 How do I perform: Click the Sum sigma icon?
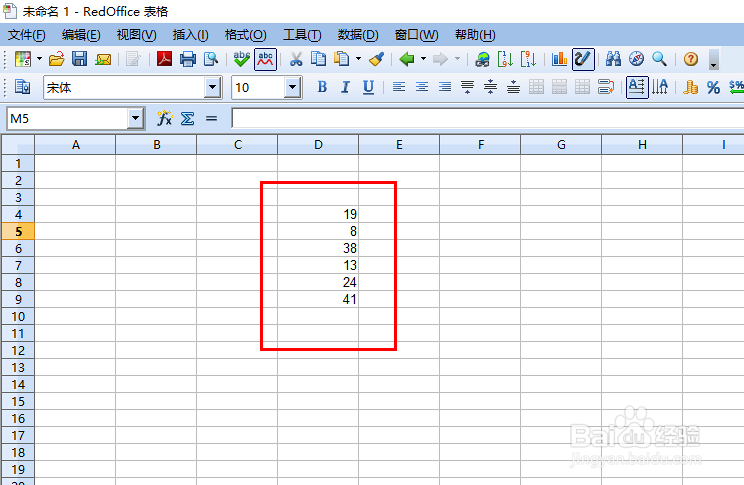(187, 118)
